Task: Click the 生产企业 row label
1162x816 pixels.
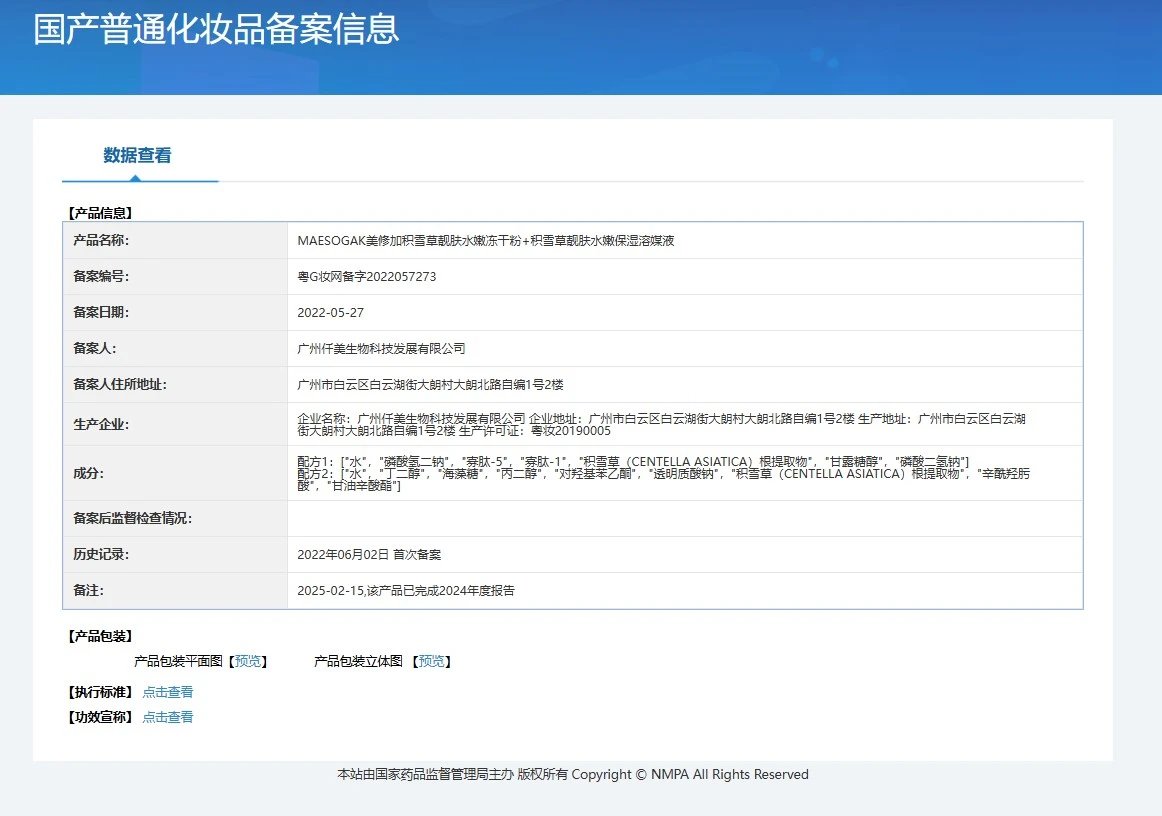Action: (x=101, y=425)
